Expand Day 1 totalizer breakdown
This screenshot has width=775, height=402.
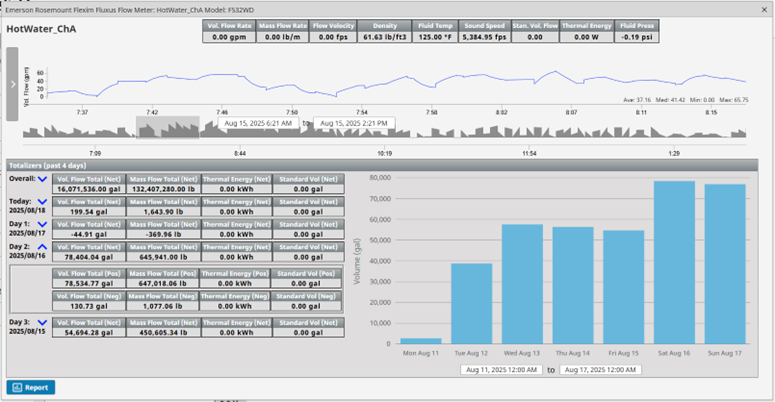pyautogui.click(x=42, y=224)
